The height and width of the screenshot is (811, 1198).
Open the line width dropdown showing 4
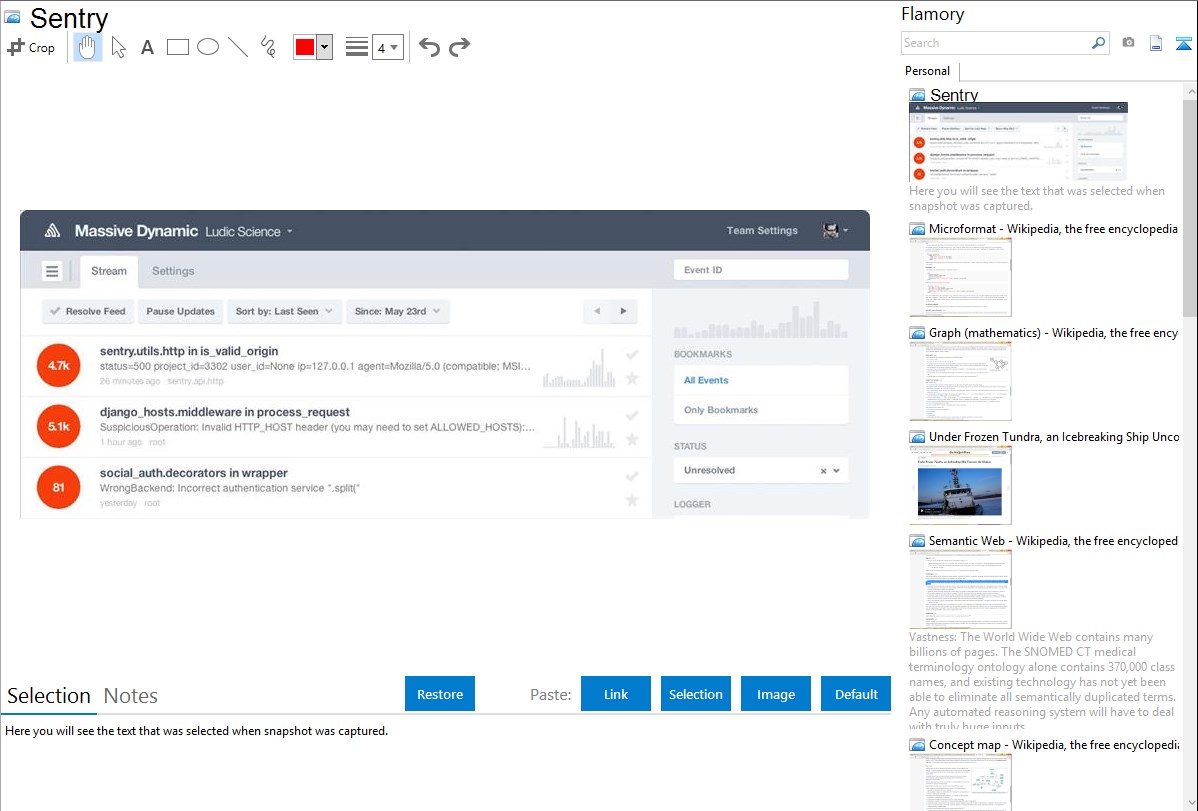click(388, 47)
